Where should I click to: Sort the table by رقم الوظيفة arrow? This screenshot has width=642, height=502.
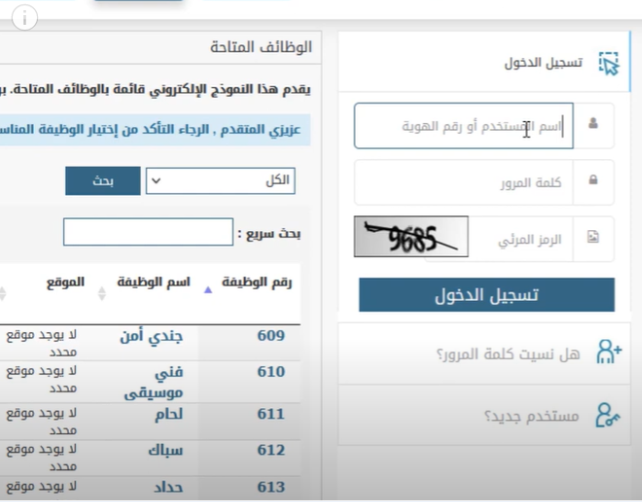click(x=208, y=289)
